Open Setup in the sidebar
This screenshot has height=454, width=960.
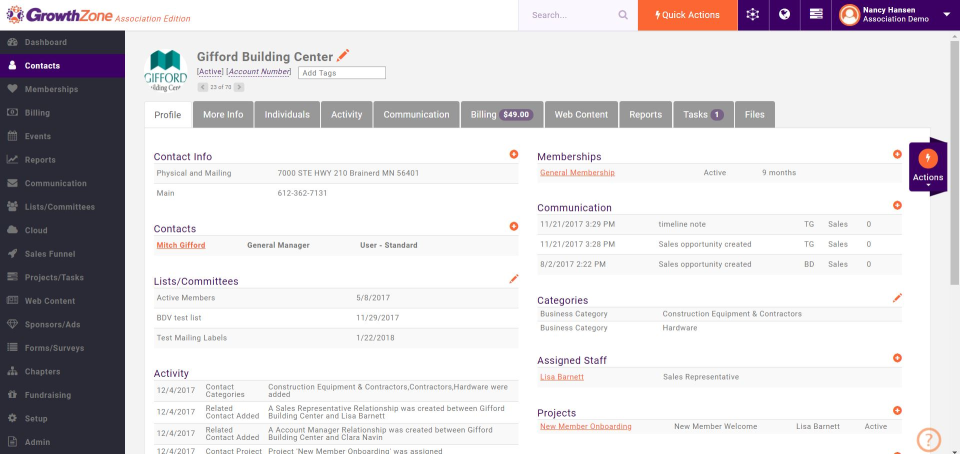pos(62,419)
